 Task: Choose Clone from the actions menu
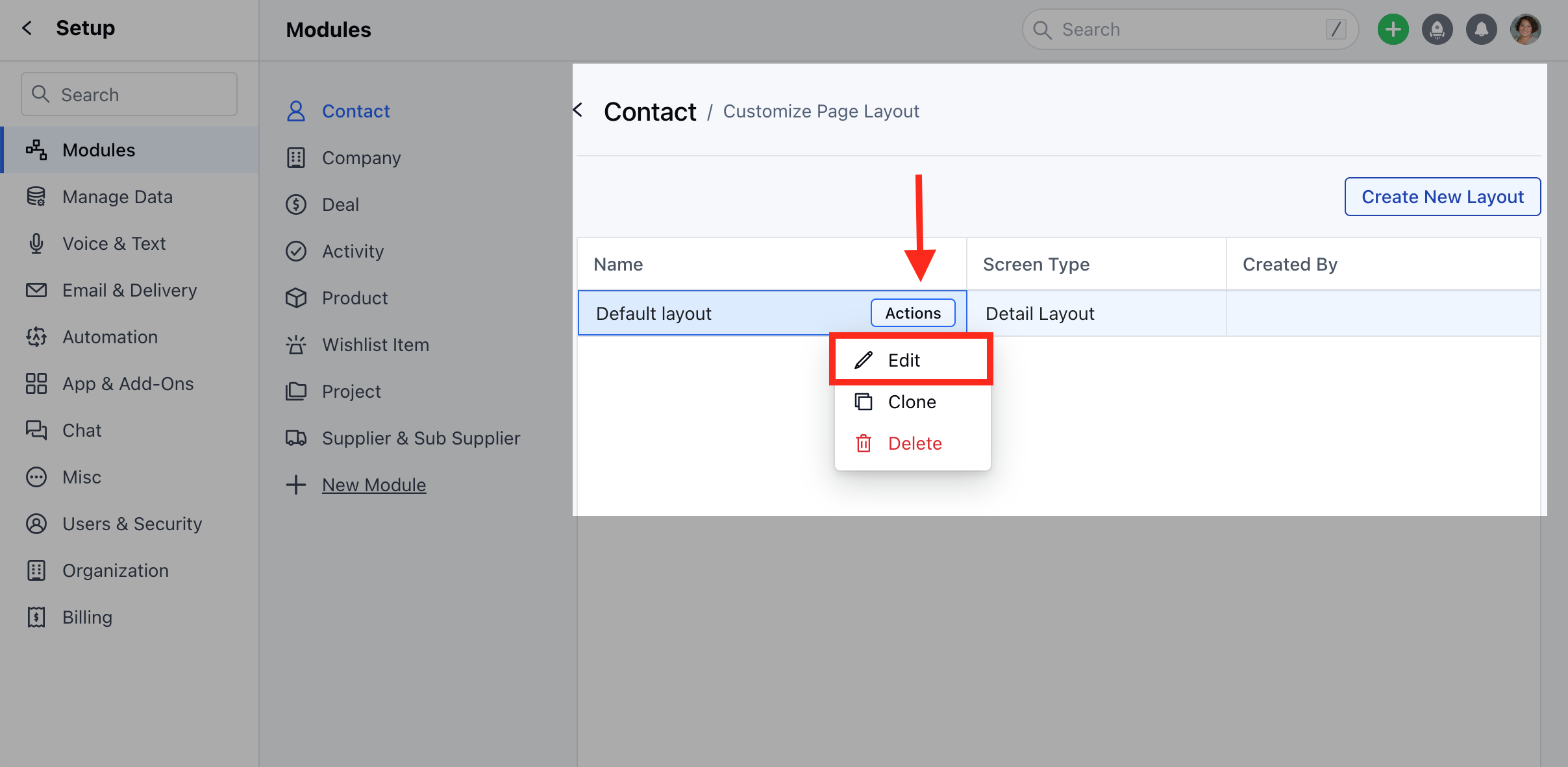(912, 402)
